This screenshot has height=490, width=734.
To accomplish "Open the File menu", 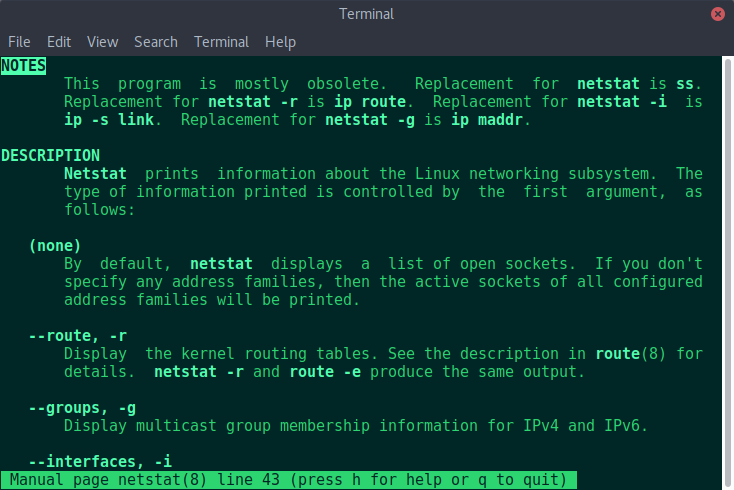I will pos(19,42).
